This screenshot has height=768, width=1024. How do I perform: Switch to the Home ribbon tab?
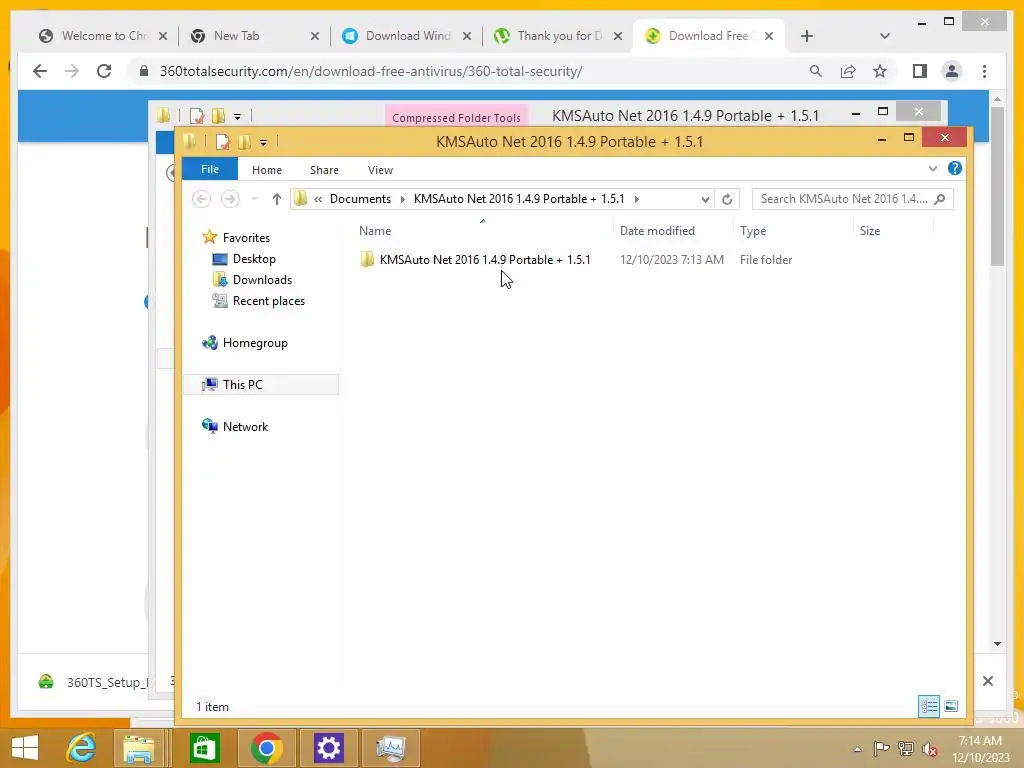pos(266,170)
